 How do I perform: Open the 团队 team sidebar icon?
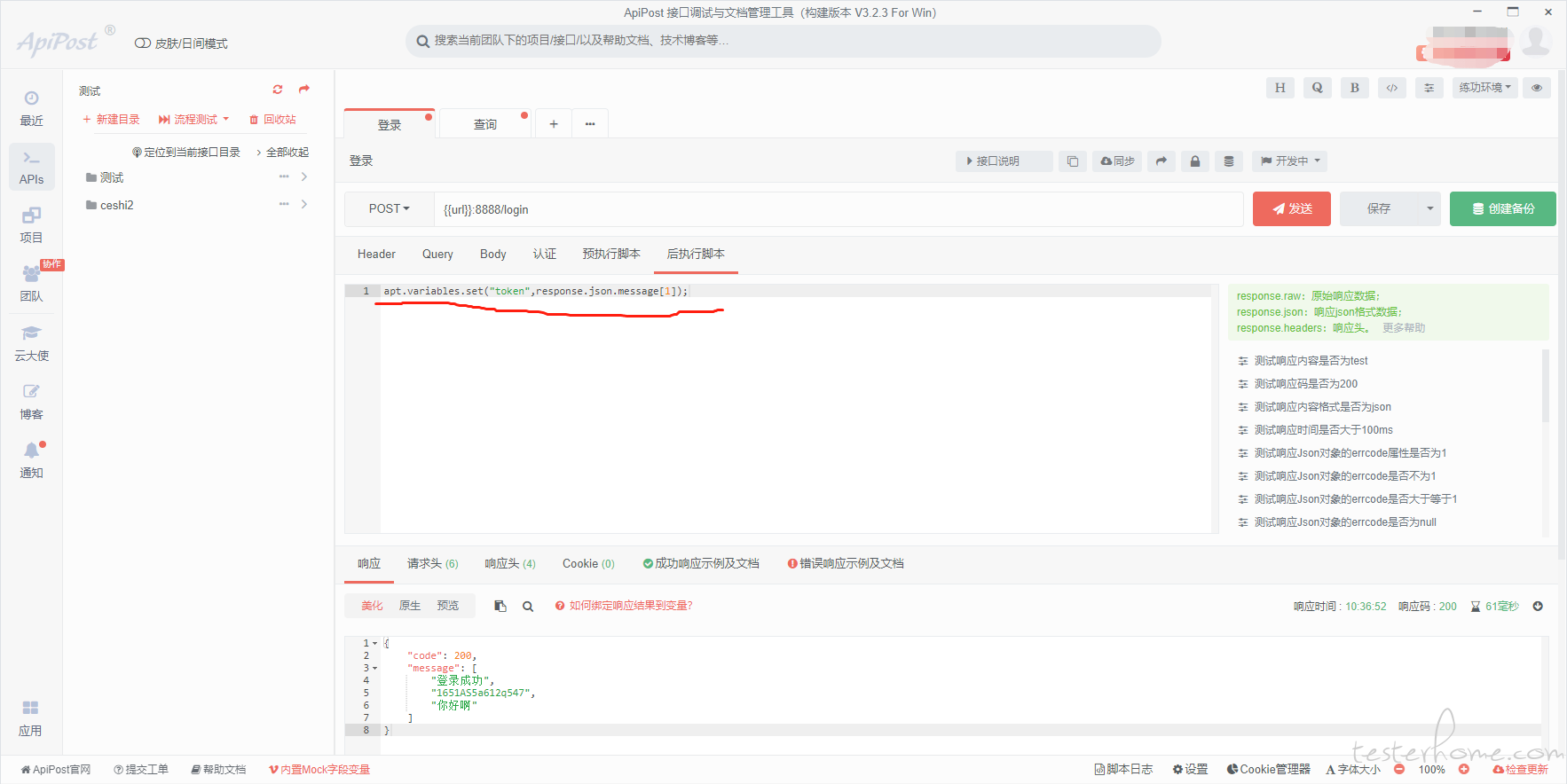click(x=31, y=284)
